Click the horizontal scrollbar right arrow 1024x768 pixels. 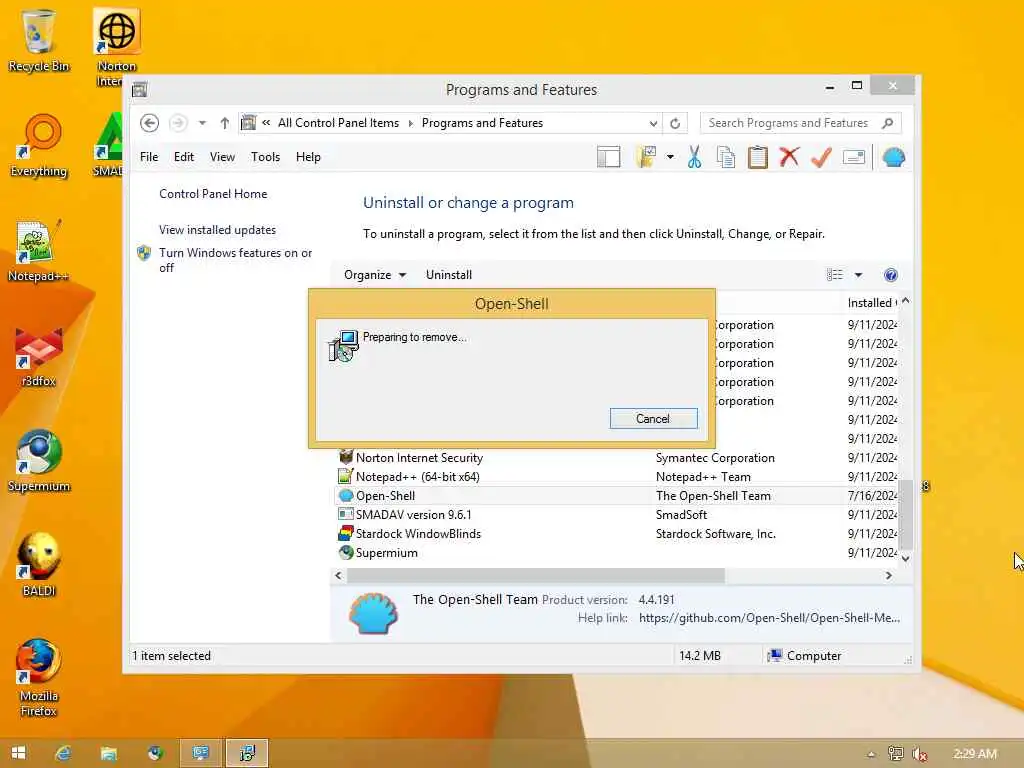[x=889, y=575]
